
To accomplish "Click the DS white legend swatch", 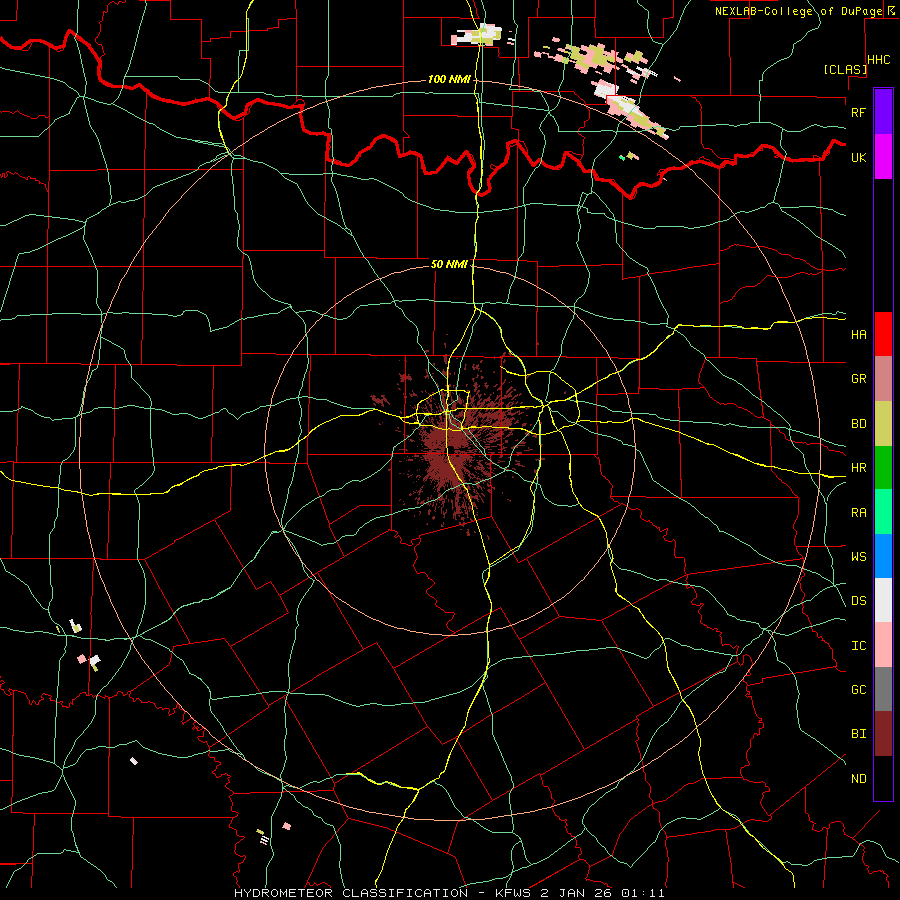I will pos(883,600).
